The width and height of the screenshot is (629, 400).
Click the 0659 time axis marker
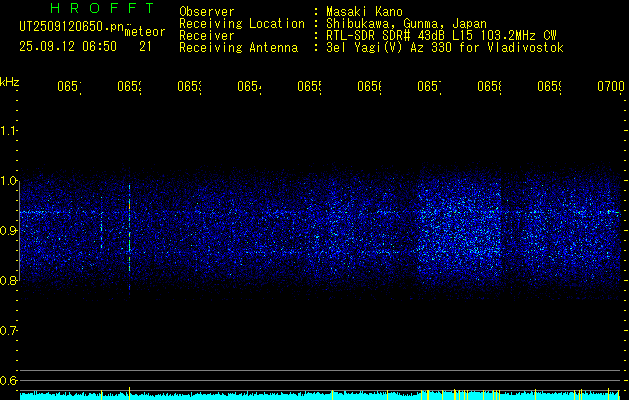(549, 86)
